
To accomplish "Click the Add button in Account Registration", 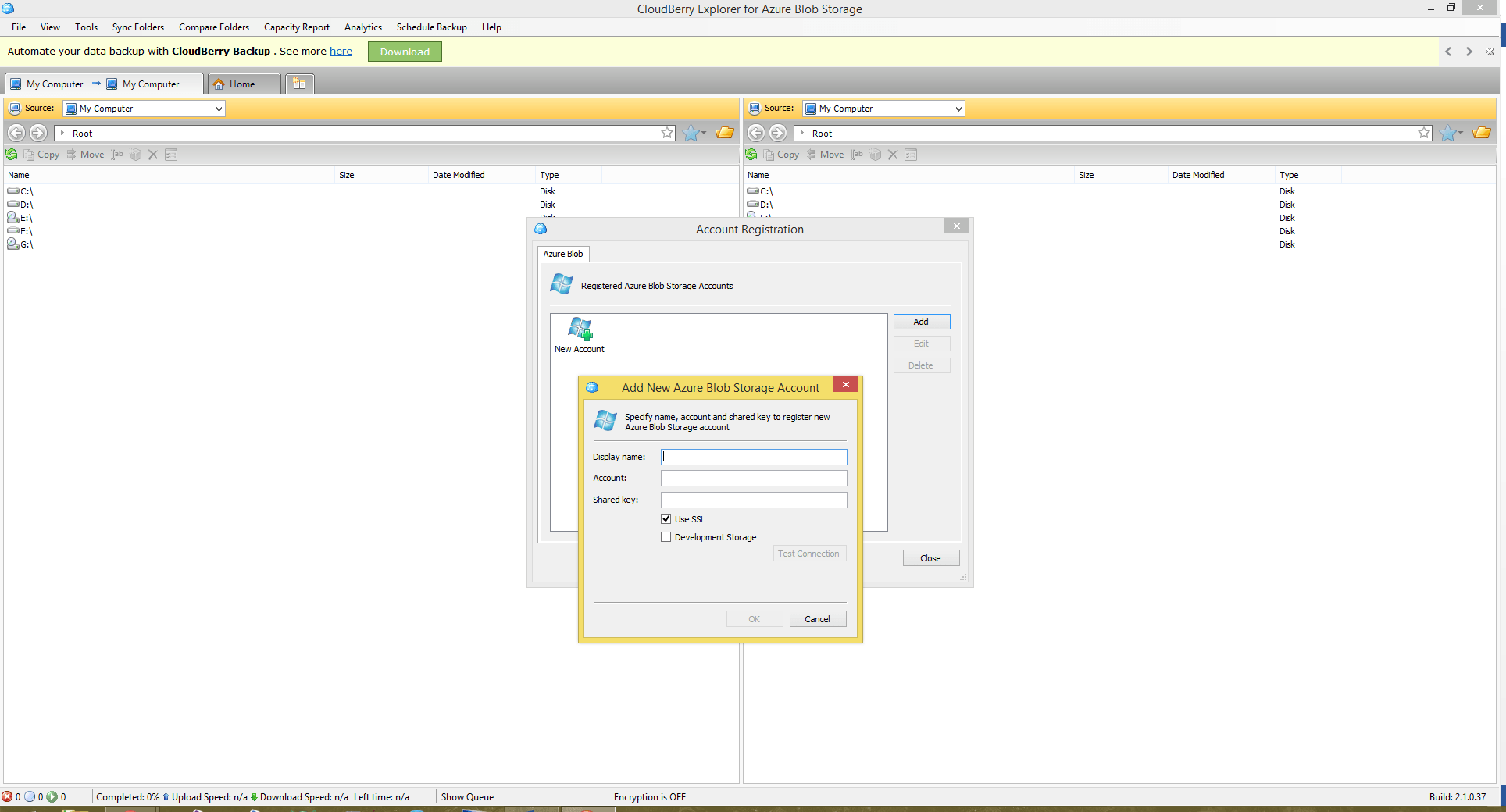I will 922,322.
